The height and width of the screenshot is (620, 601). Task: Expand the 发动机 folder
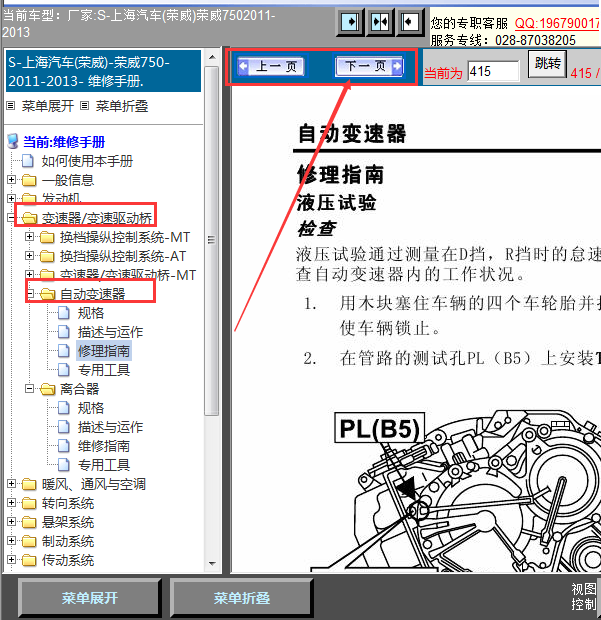pos(11,198)
